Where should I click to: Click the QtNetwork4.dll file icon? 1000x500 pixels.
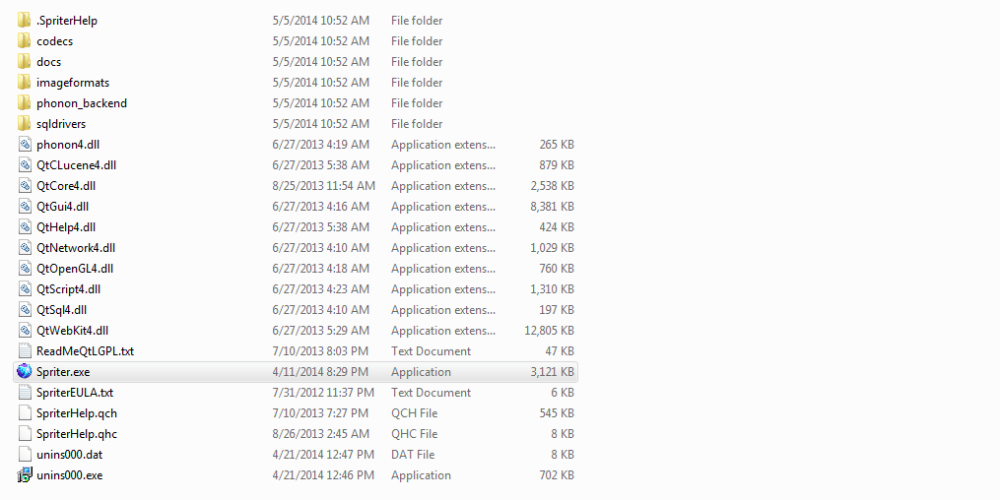point(24,247)
